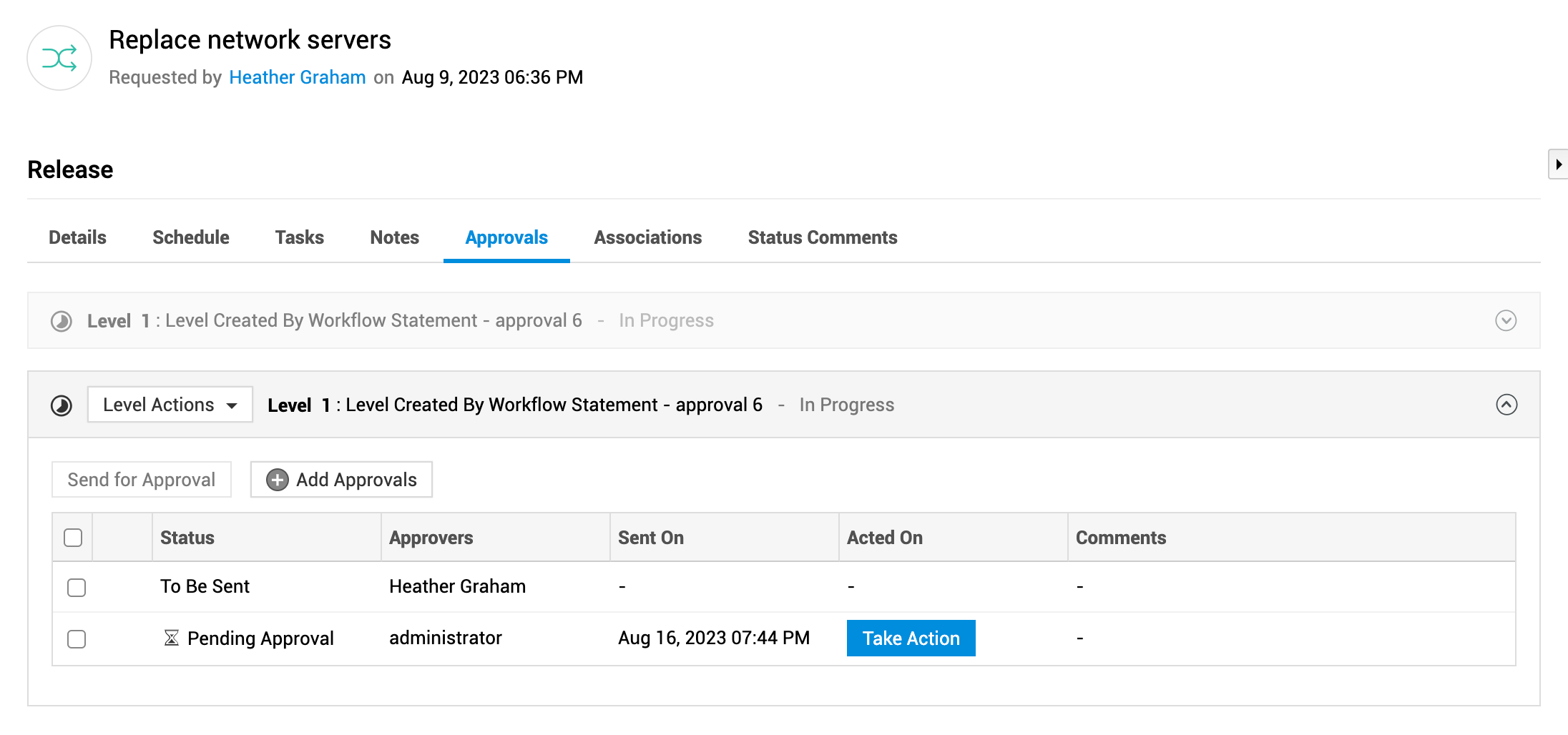Viewport: 1568px width, 735px height.
Task: Open the Schedule tab
Action: click(191, 237)
